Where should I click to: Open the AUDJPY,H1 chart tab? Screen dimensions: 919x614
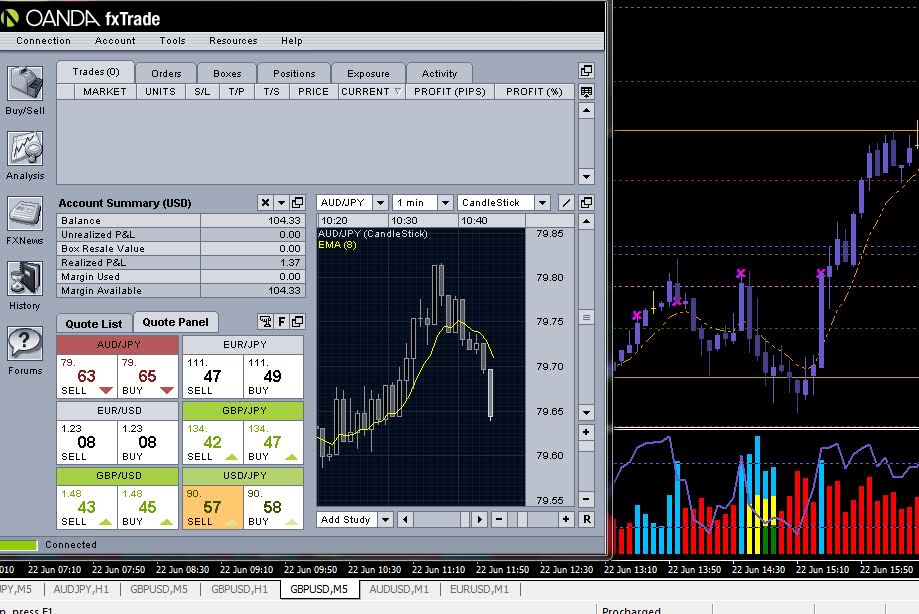(x=81, y=589)
